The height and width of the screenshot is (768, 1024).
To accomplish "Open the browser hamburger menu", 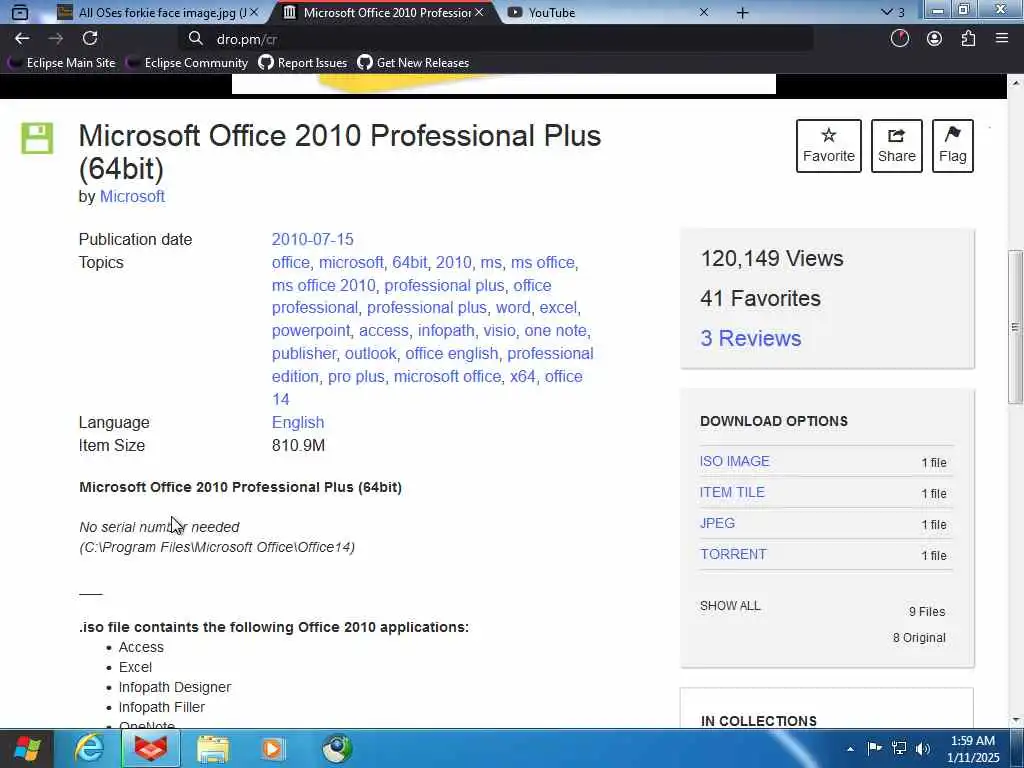I will pyautogui.click(x=1002, y=39).
